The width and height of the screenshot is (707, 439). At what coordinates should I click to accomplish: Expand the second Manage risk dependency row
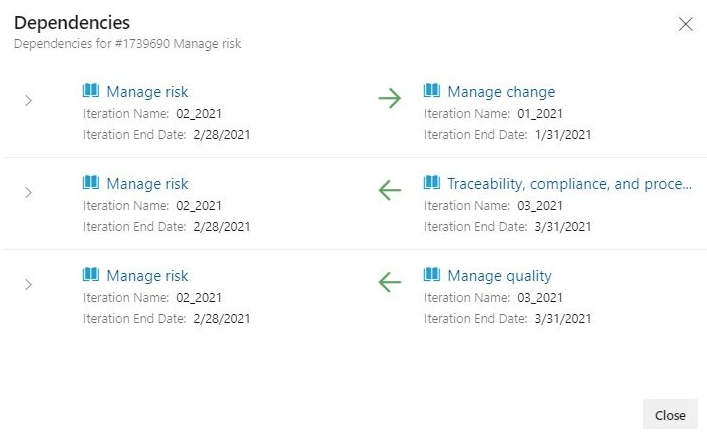[x=28, y=192]
